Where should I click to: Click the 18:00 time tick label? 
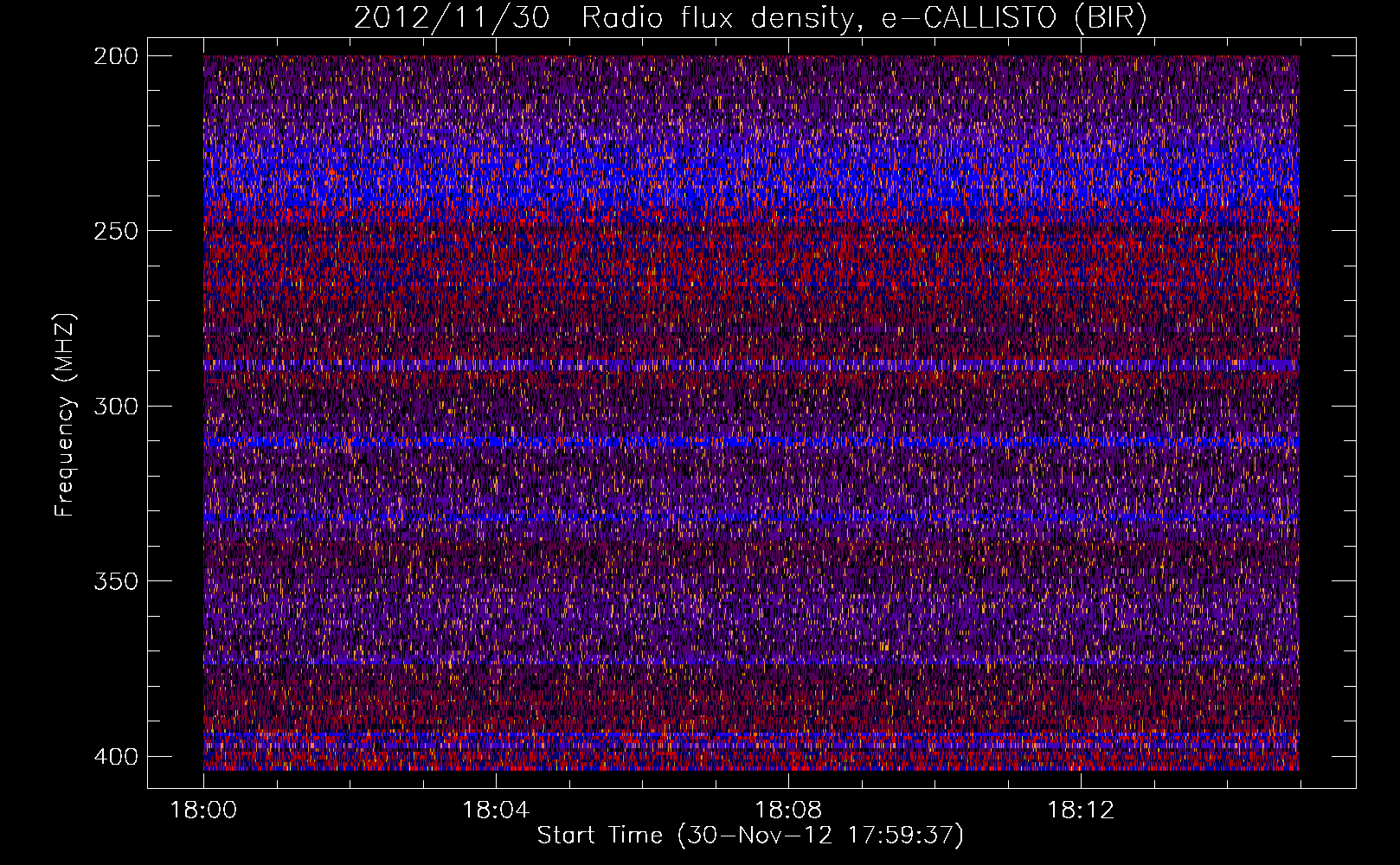[x=203, y=810]
